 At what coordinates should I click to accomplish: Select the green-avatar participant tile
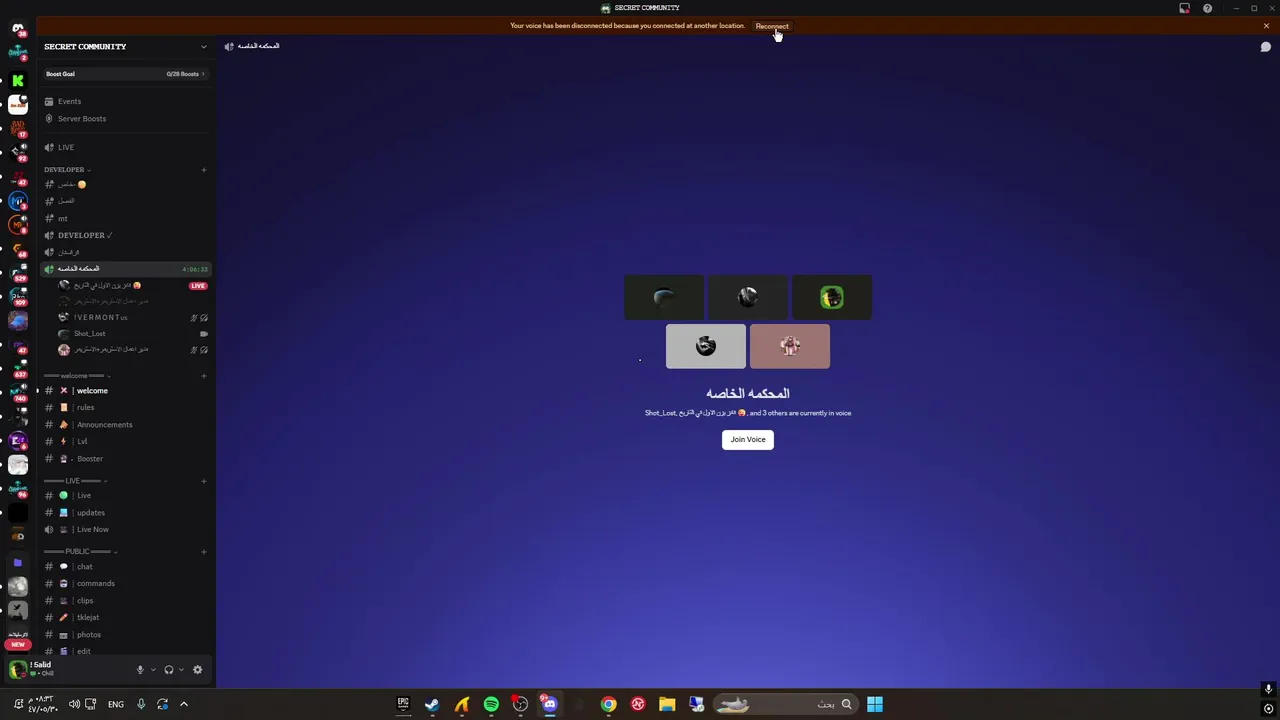[x=831, y=297]
